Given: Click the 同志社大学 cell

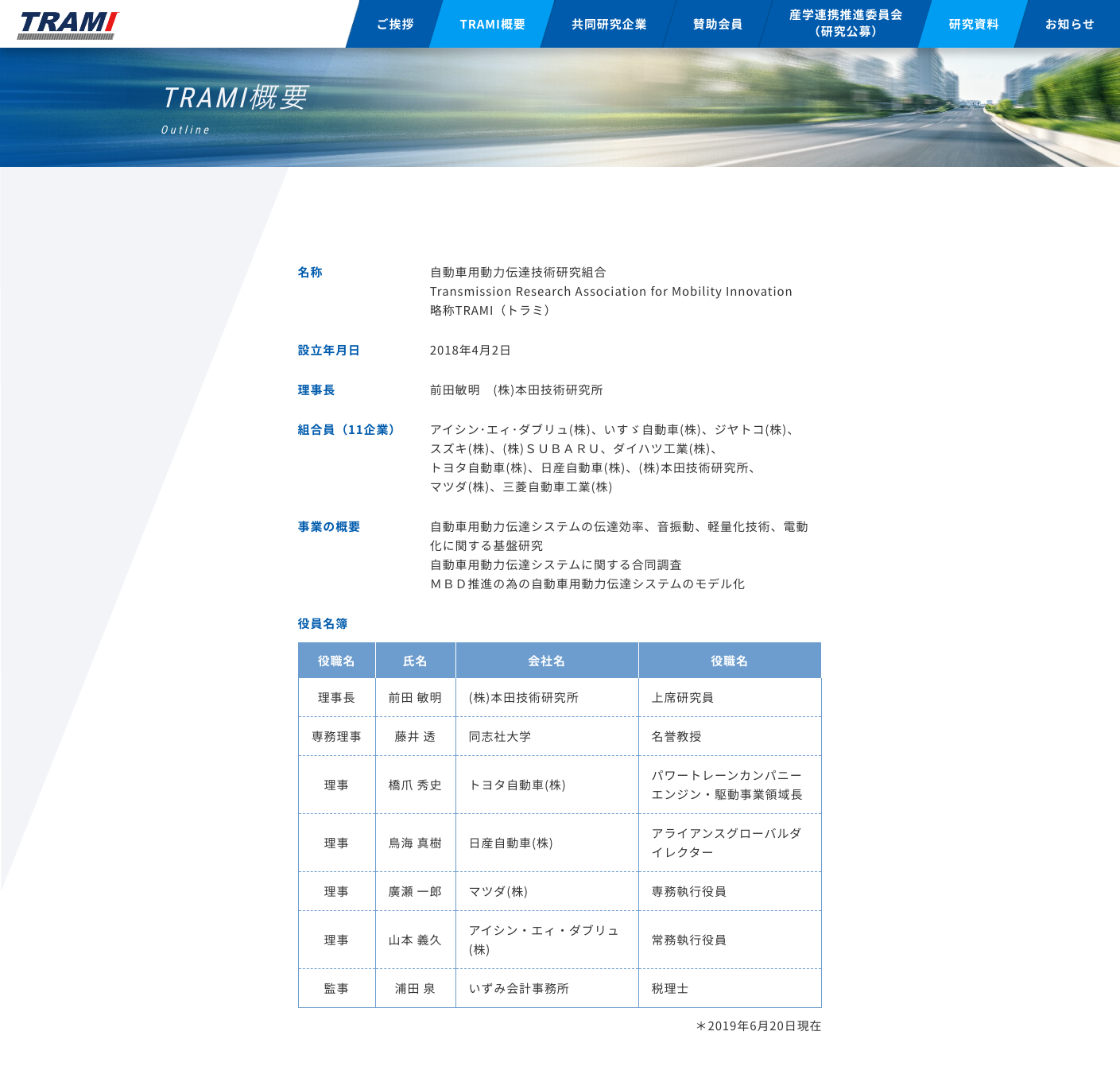Looking at the screenshot, I should pos(547,736).
